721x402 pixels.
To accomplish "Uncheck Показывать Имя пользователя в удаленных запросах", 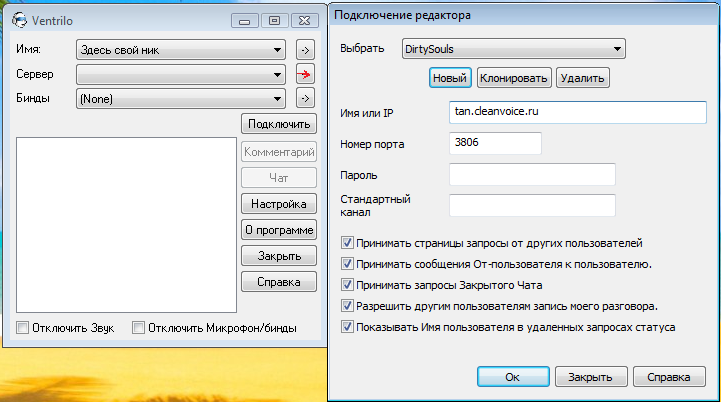I will tap(347, 327).
